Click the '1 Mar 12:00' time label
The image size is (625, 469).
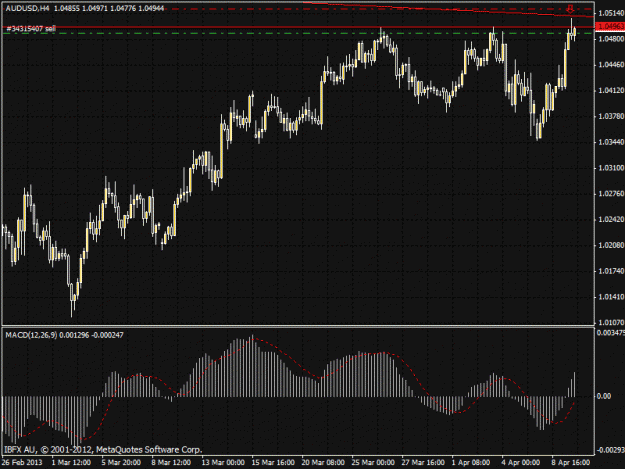pyautogui.click(x=71, y=463)
